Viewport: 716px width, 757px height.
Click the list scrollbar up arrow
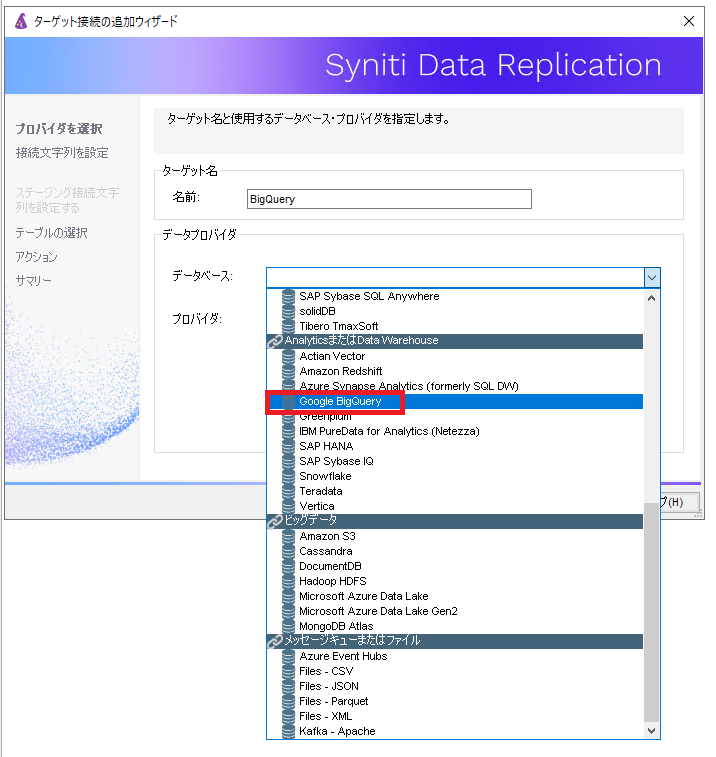[651, 298]
